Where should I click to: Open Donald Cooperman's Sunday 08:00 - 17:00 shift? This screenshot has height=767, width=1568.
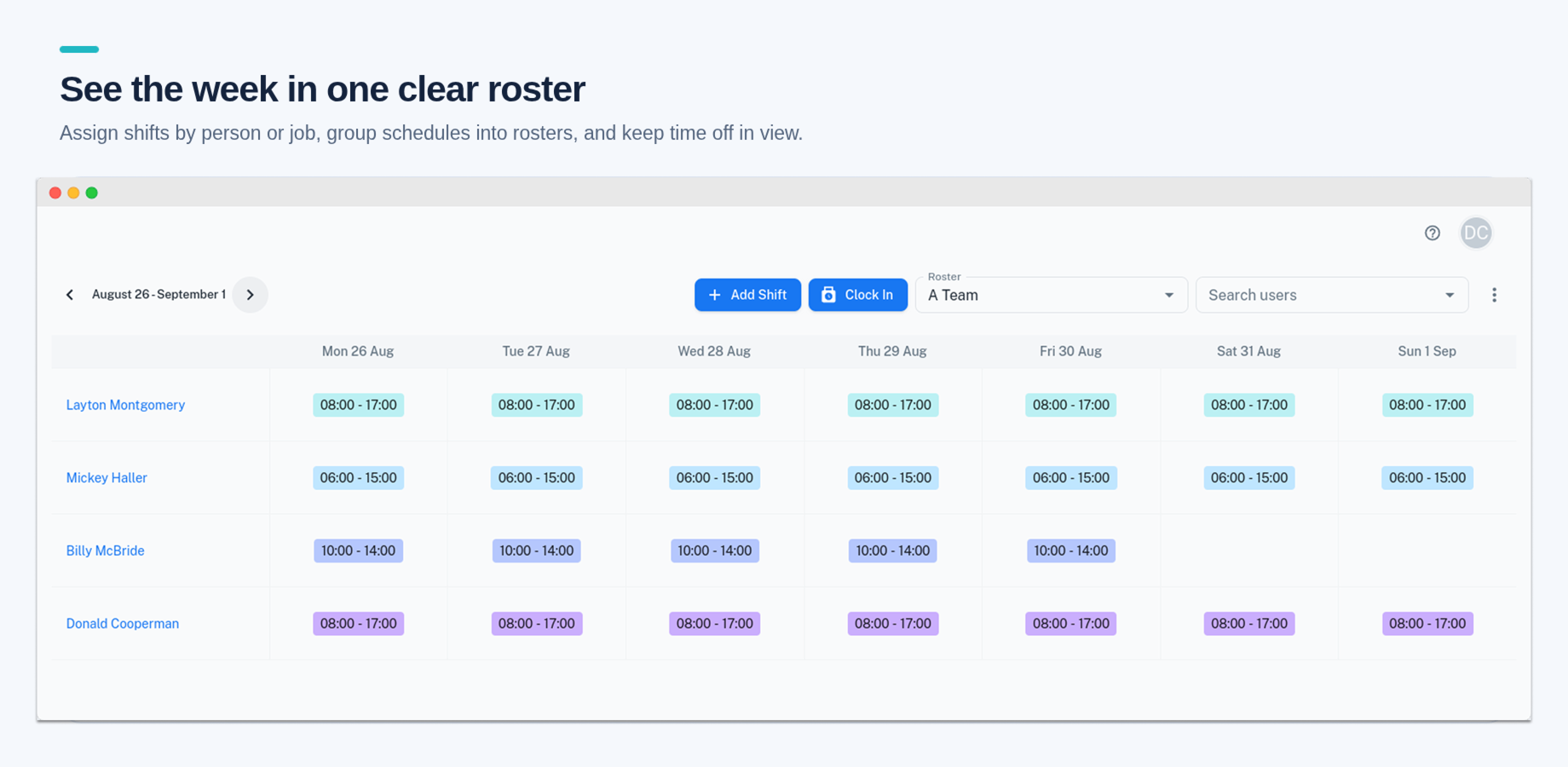pyautogui.click(x=1427, y=624)
